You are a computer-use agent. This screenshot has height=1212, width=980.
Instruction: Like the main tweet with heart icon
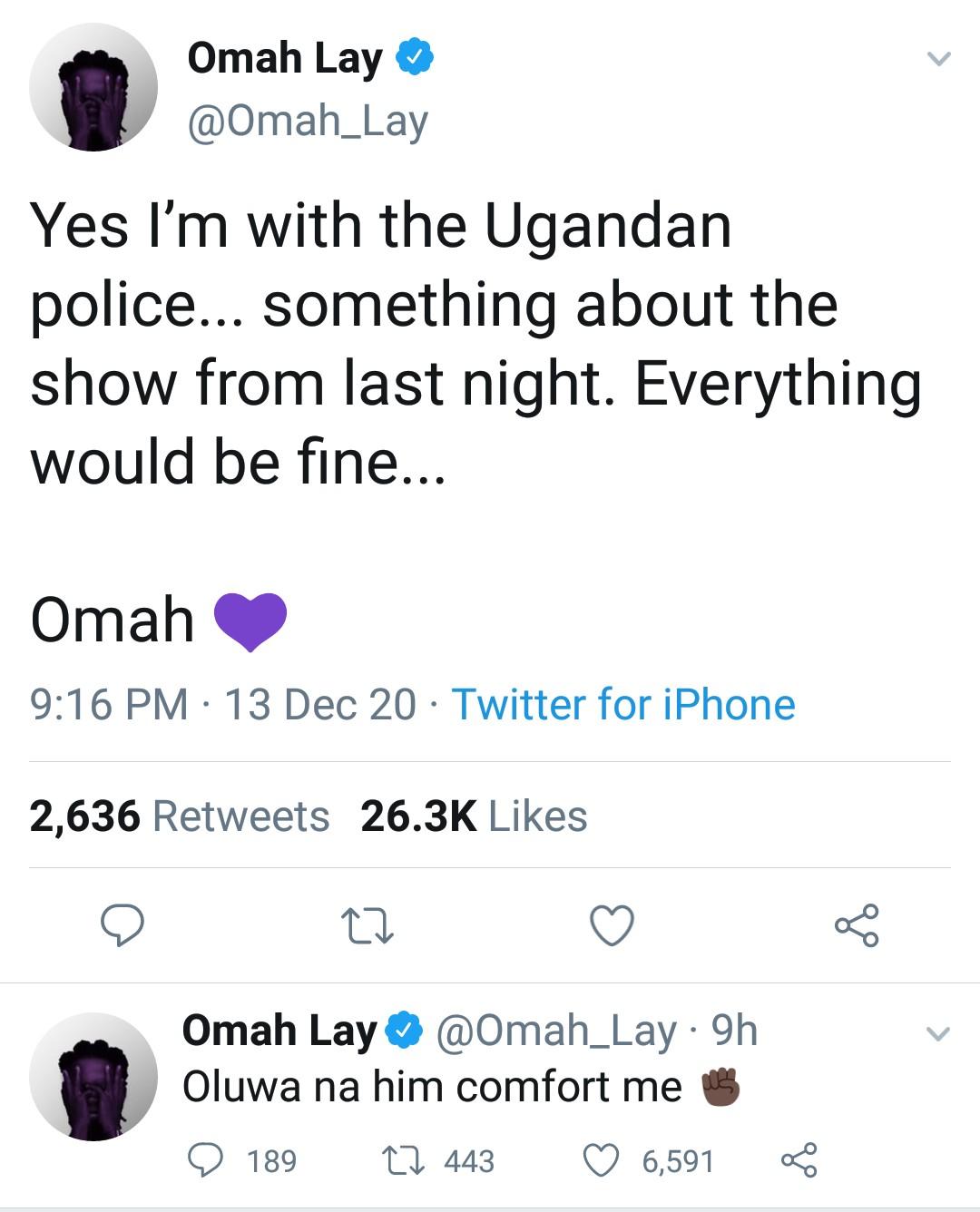click(612, 926)
